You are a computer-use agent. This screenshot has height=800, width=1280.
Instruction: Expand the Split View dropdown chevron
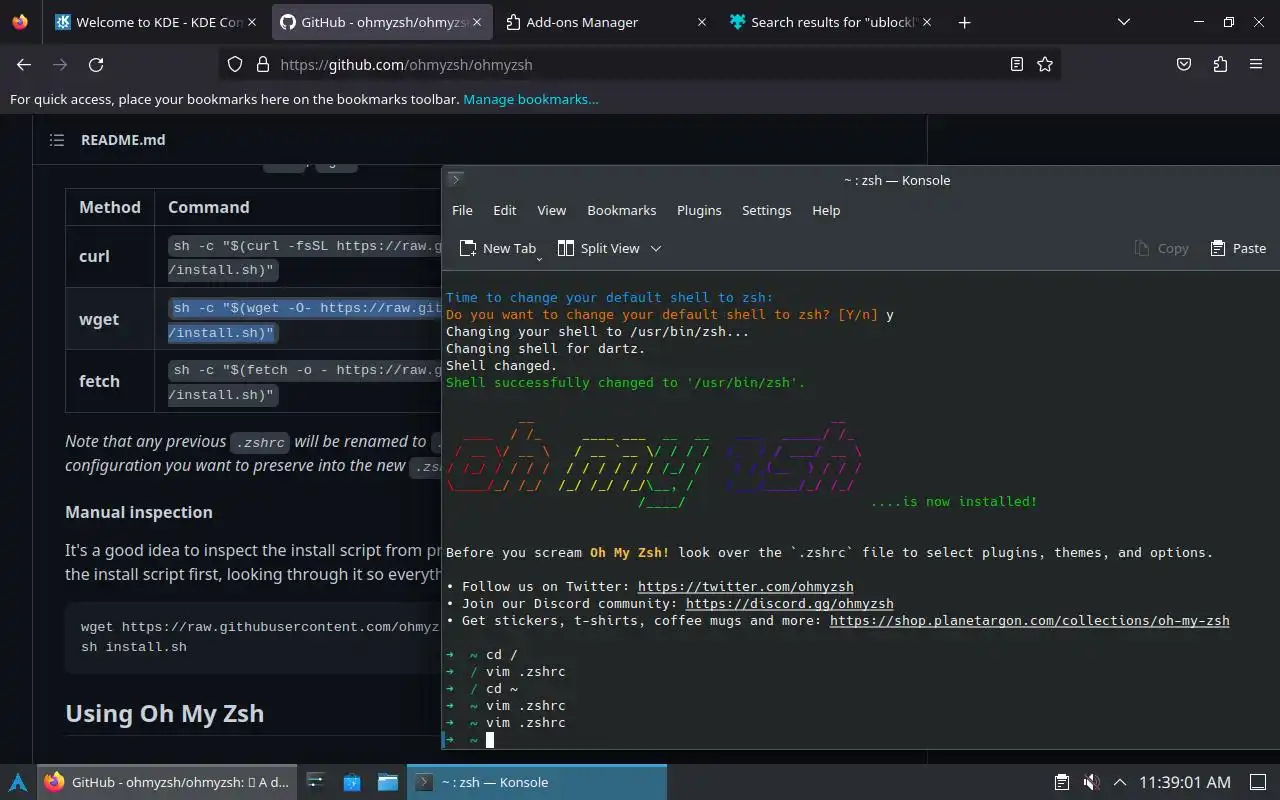[656, 248]
